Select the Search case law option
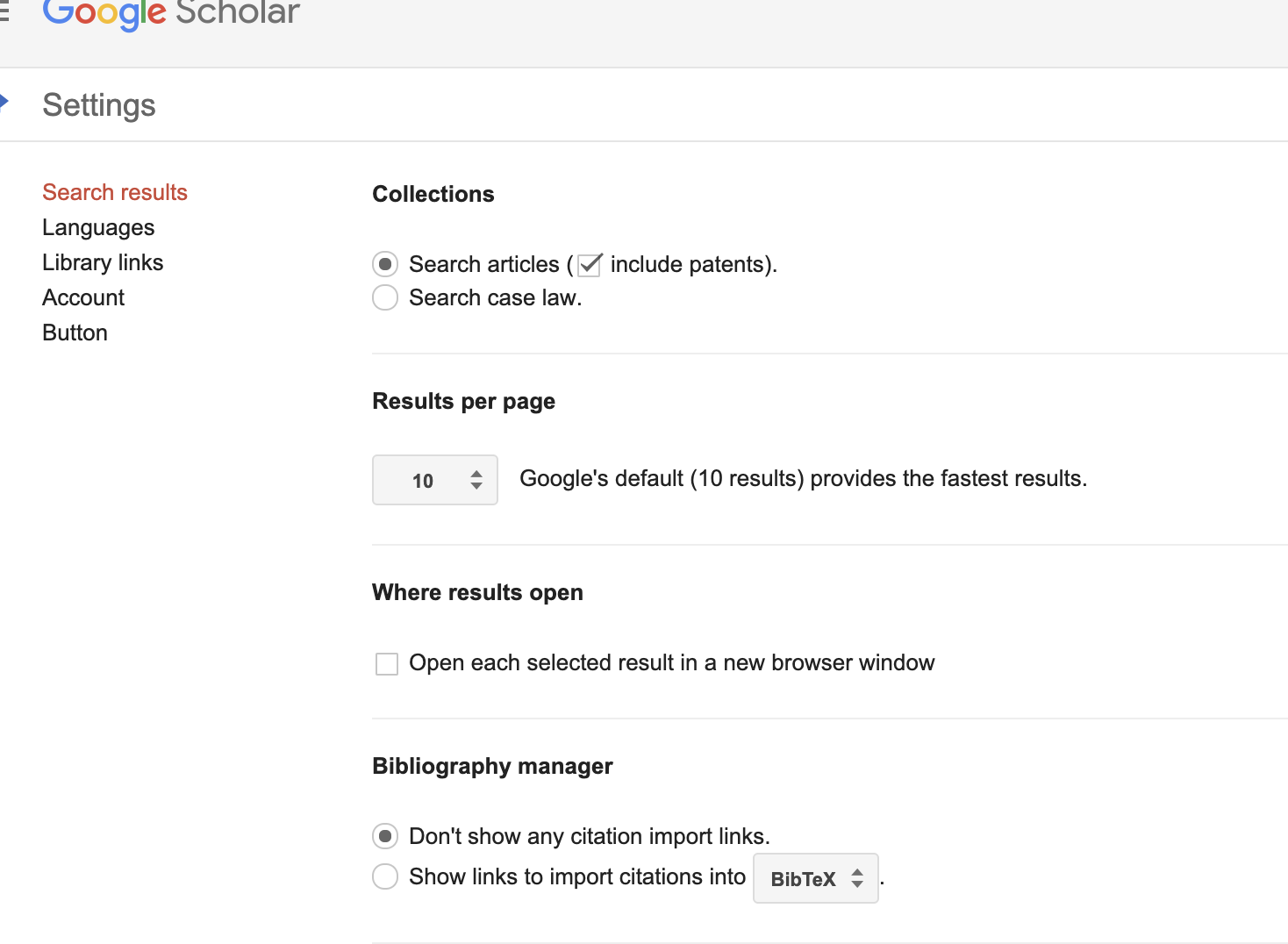1288x944 pixels. [x=385, y=297]
